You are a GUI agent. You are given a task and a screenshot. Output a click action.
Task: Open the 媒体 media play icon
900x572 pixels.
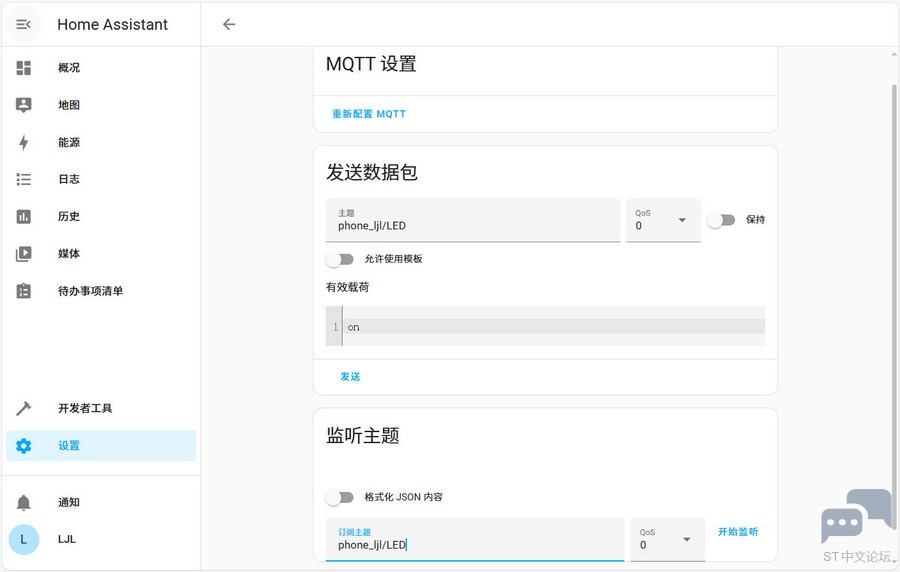pos(24,254)
